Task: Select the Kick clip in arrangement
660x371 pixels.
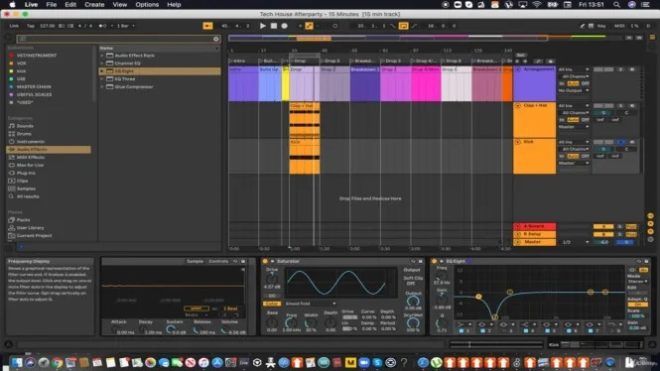Action: pyautogui.click(x=304, y=157)
